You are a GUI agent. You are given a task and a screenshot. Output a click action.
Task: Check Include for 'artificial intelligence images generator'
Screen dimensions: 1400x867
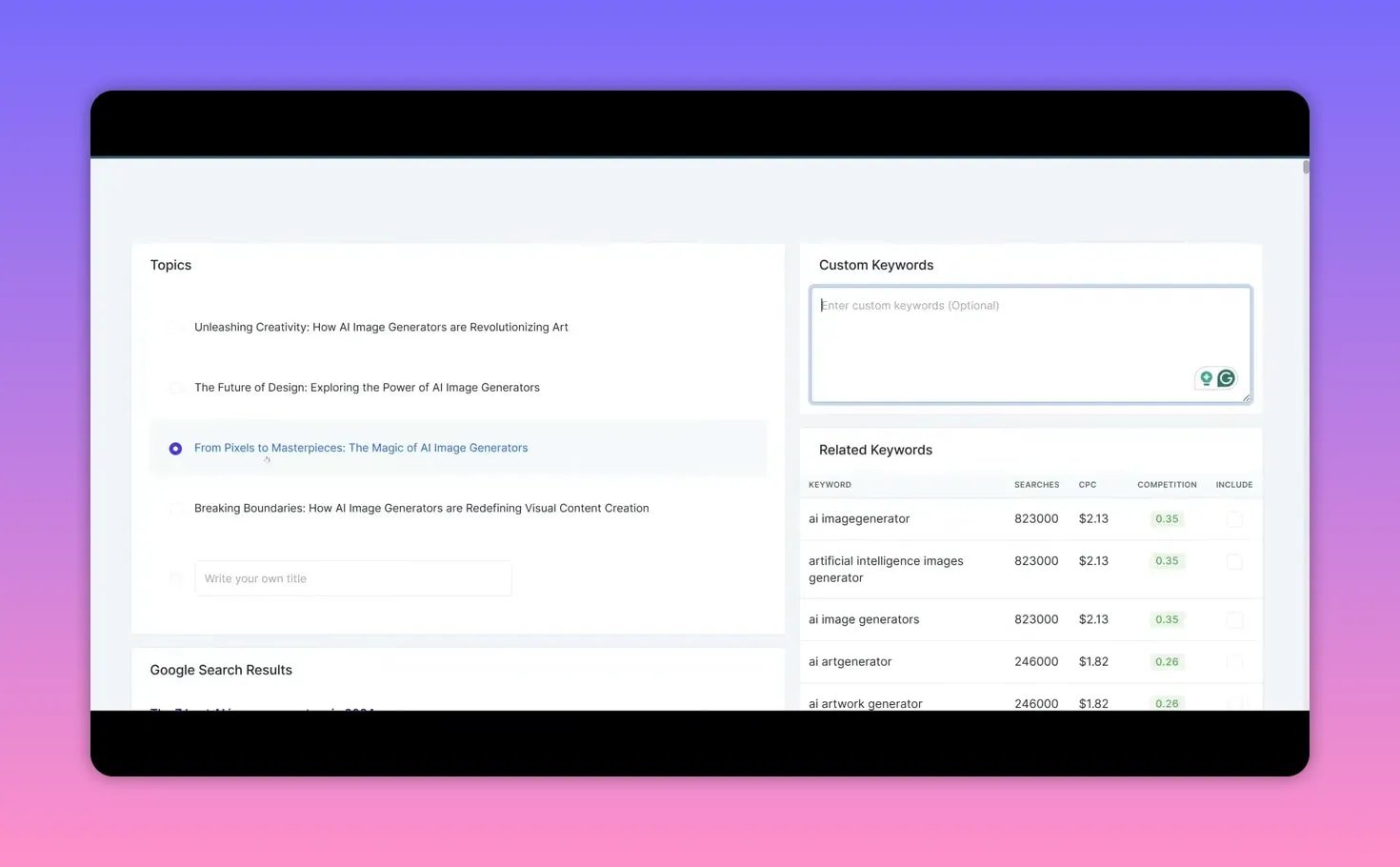pos(1234,561)
